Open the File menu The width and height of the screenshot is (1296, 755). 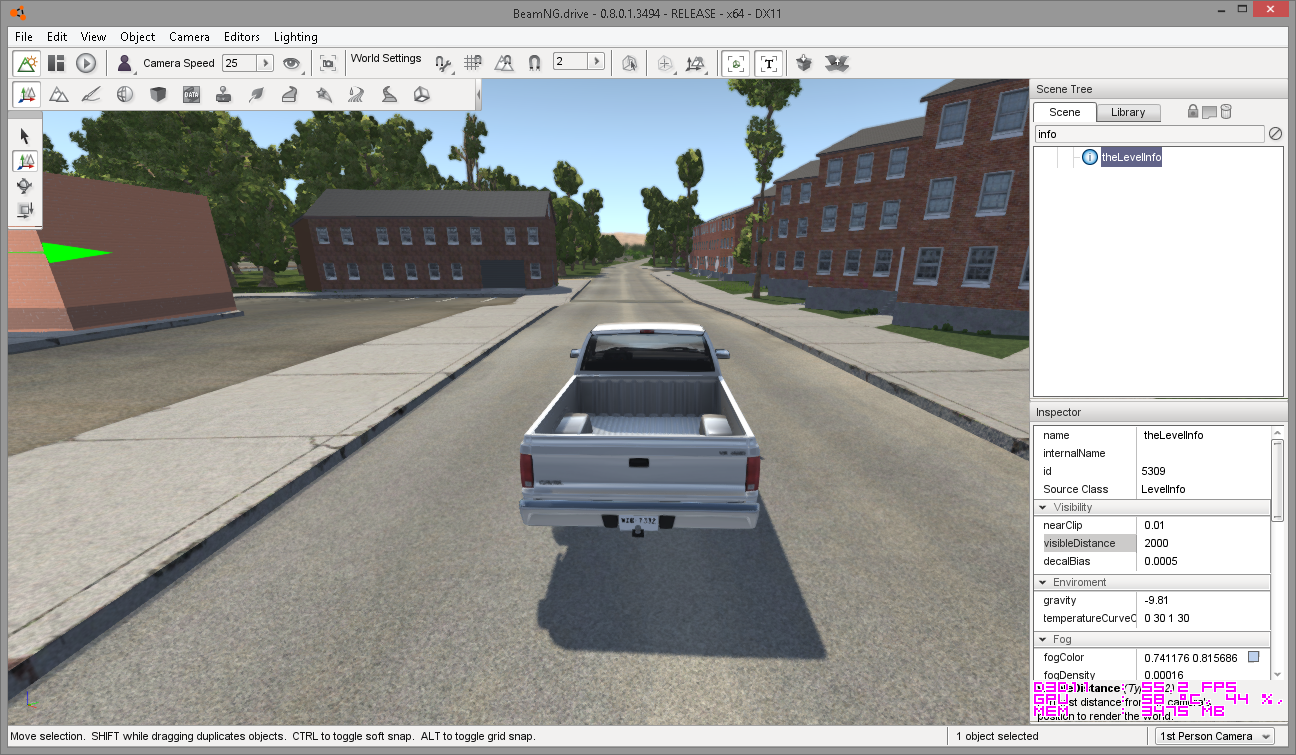pos(24,37)
